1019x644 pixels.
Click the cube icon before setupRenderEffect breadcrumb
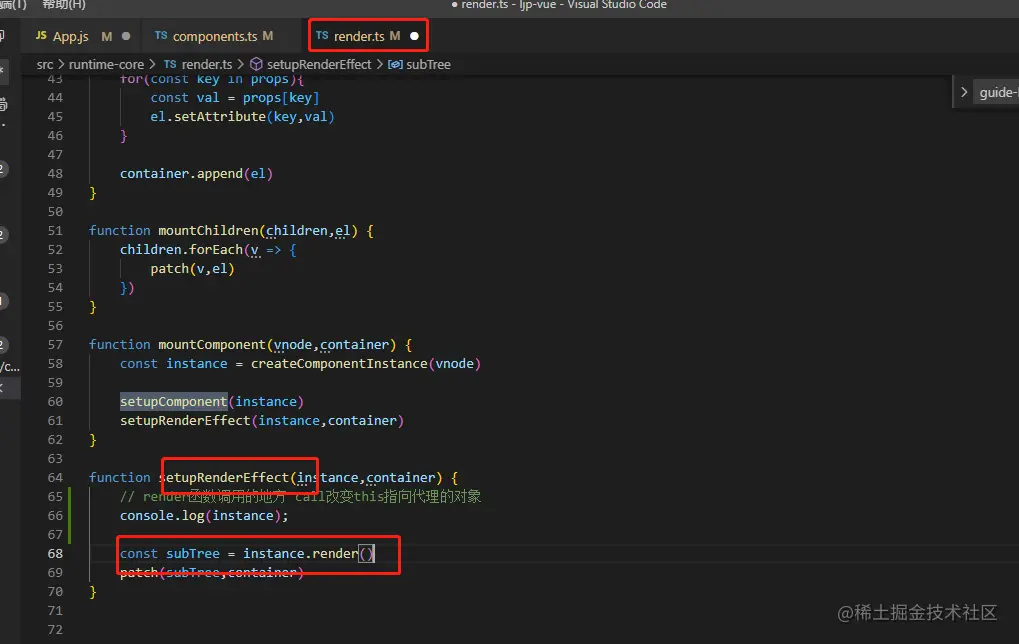tap(256, 64)
